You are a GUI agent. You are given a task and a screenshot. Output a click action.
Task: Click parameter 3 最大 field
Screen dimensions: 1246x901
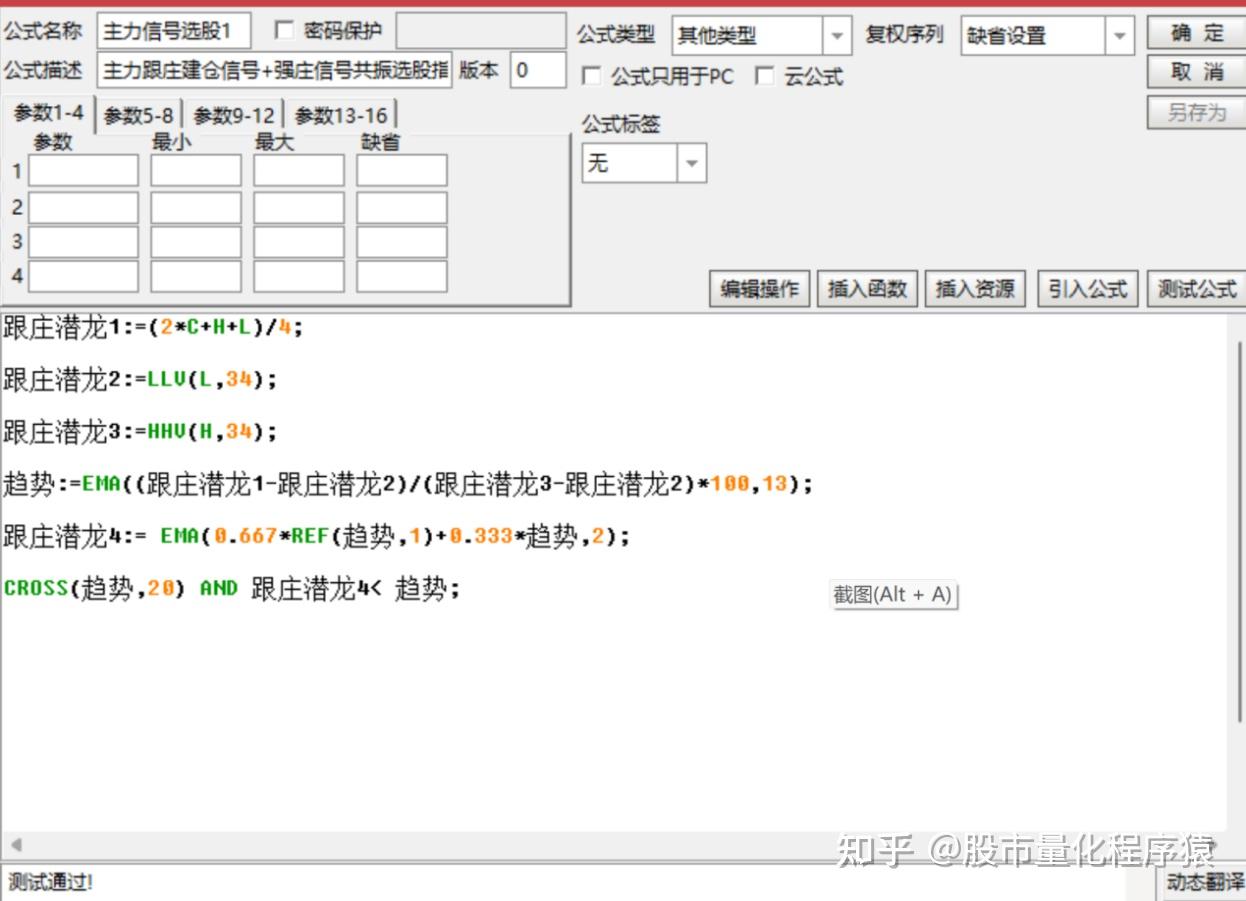(x=298, y=241)
